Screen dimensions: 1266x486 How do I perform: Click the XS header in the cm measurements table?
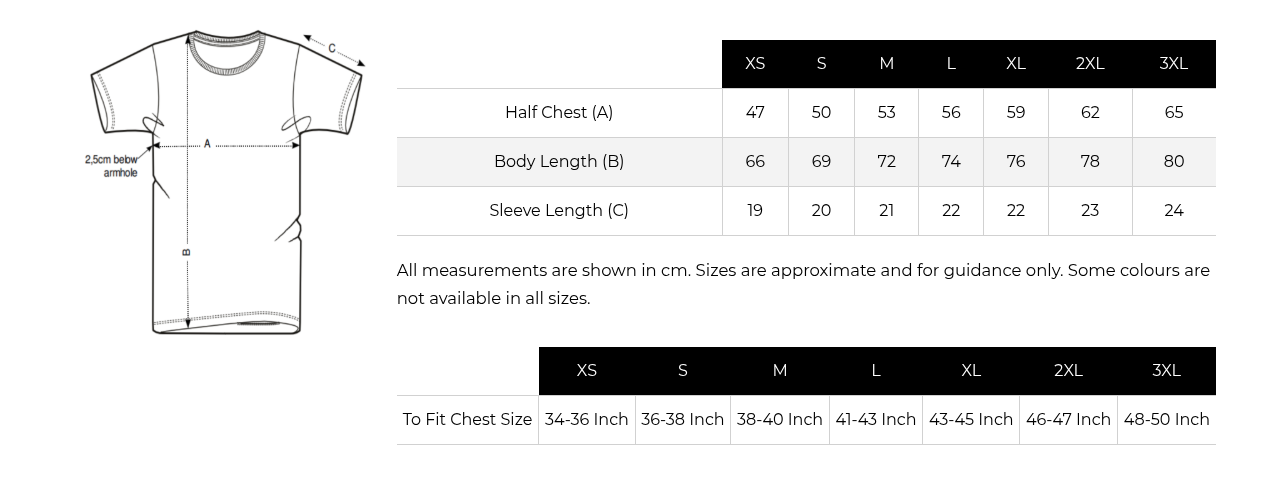pyautogui.click(x=755, y=63)
